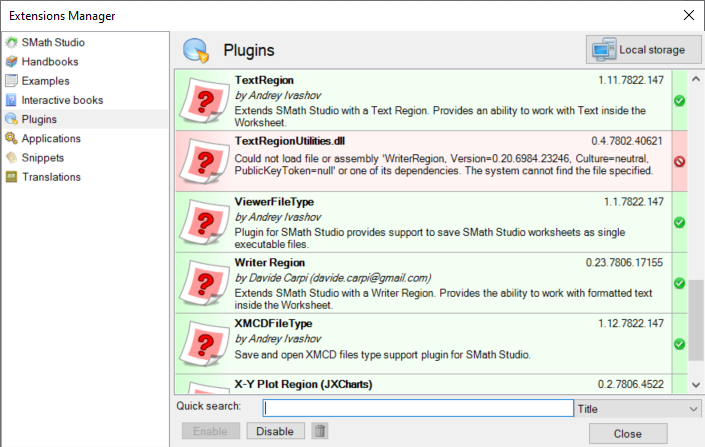The image size is (705, 447).
Task: Click the trash delete icon
Action: [320, 431]
